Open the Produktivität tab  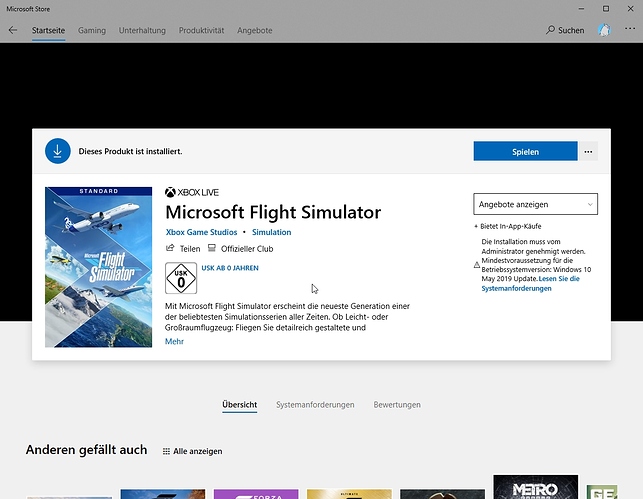click(201, 31)
